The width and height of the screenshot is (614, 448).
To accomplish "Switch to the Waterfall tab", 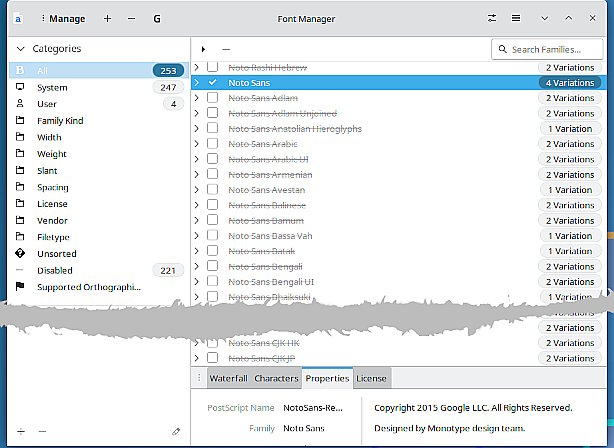I will [227, 379].
